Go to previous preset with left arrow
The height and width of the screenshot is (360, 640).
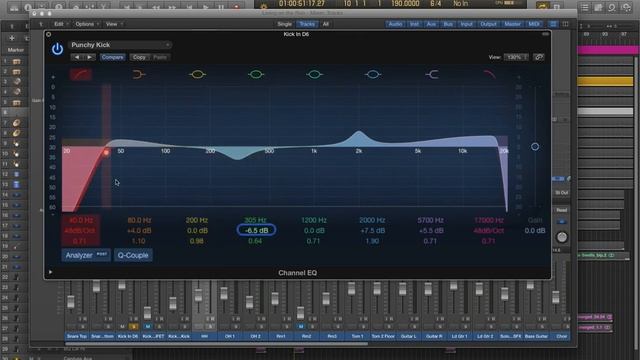[x=77, y=57]
